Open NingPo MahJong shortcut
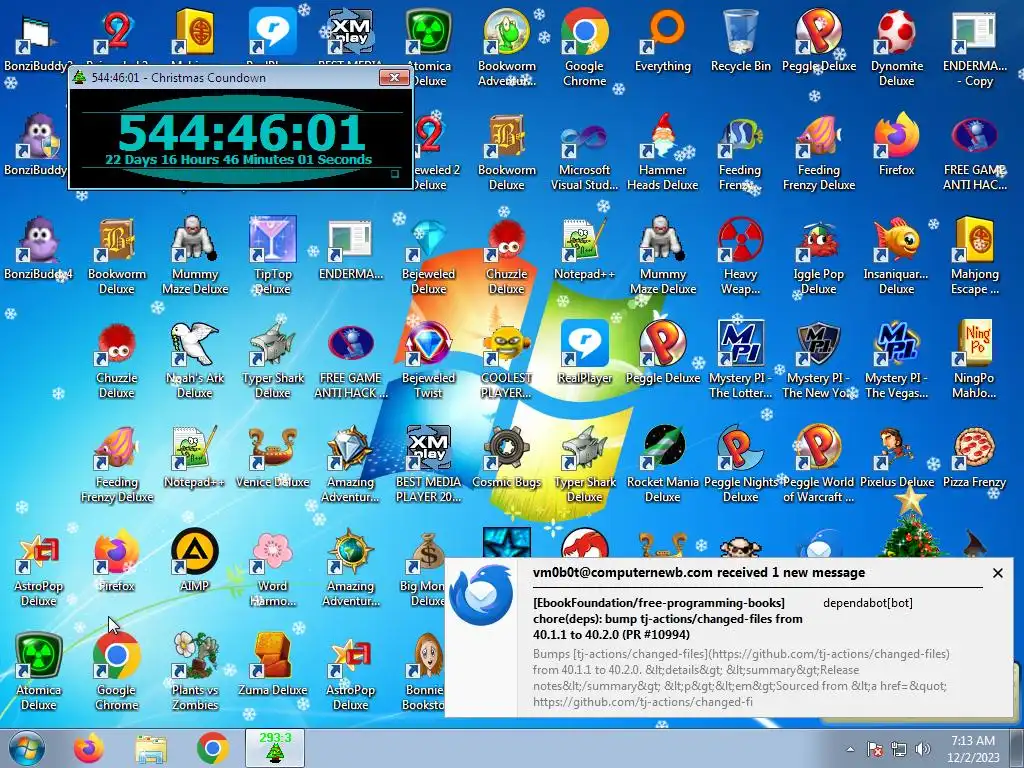Viewport: 1024px width, 768px height. (x=974, y=359)
